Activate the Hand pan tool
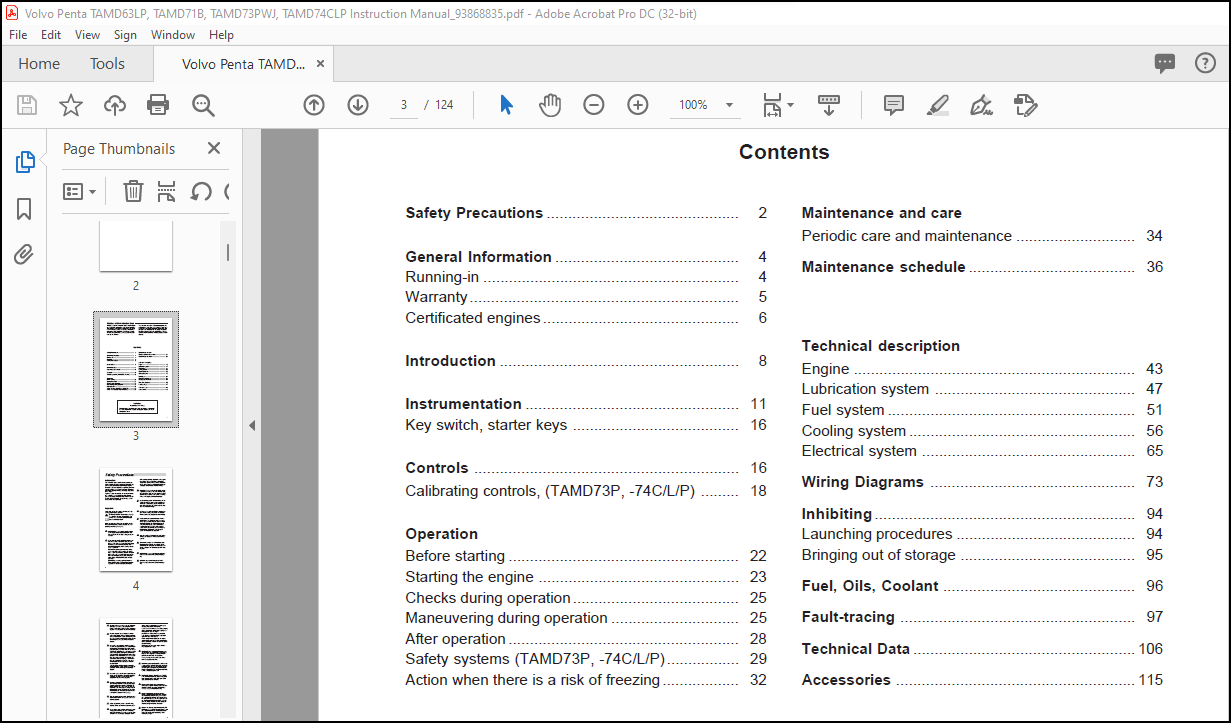The height and width of the screenshot is (723, 1231). coord(550,105)
